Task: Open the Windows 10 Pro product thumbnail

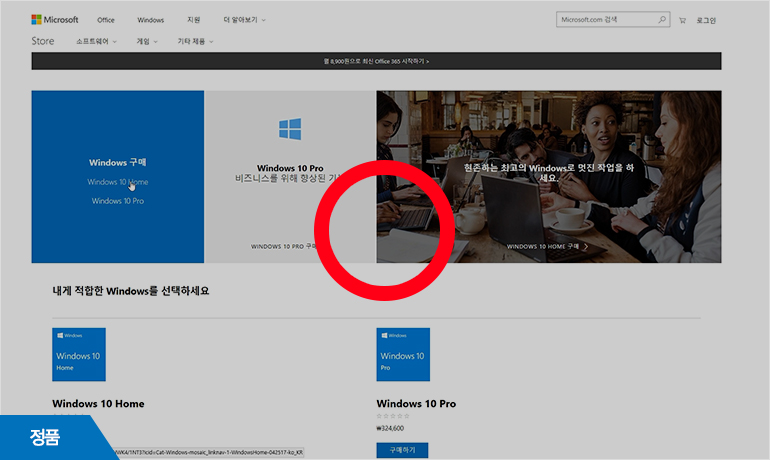Action: 403,354
